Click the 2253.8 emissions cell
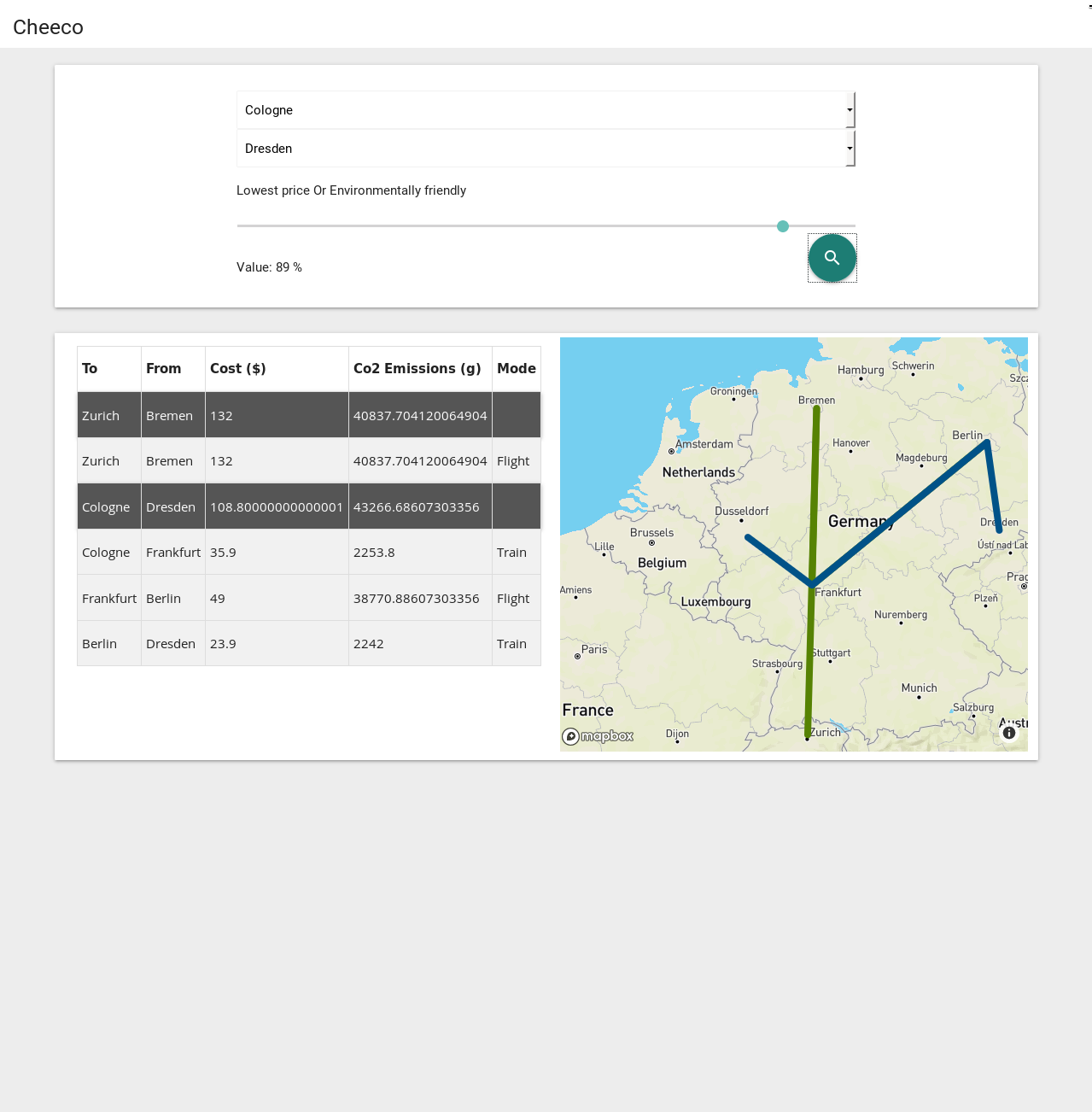The image size is (1092, 1112). click(x=420, y=553)
